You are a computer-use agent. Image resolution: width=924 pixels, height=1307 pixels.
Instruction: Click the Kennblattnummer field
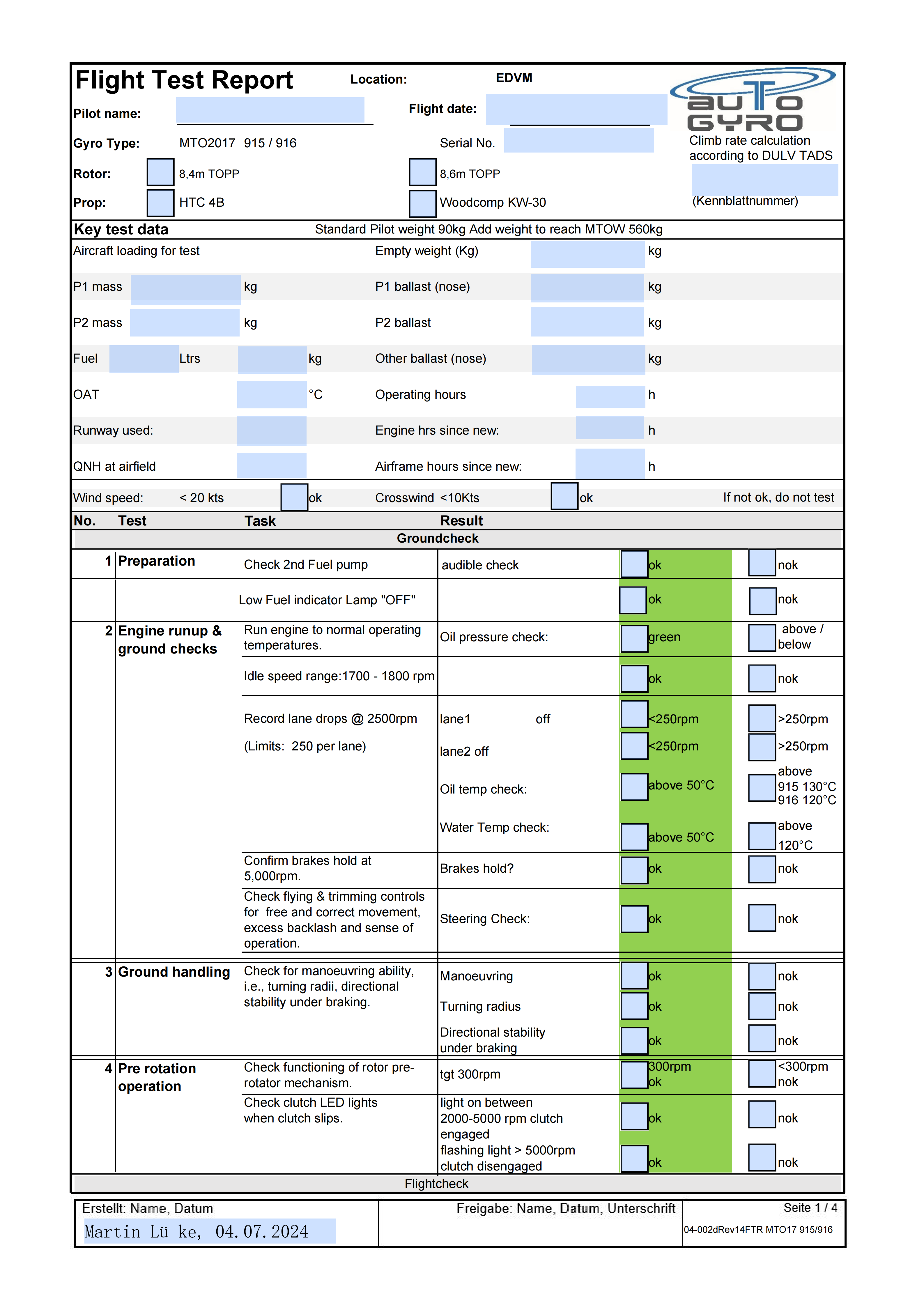[x=764, y=180]
